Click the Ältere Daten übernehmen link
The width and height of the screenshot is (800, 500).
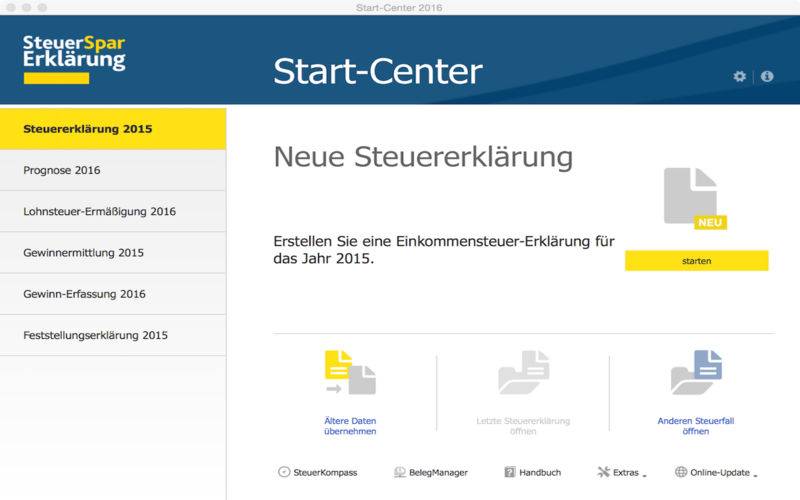(x=350, y=426)
